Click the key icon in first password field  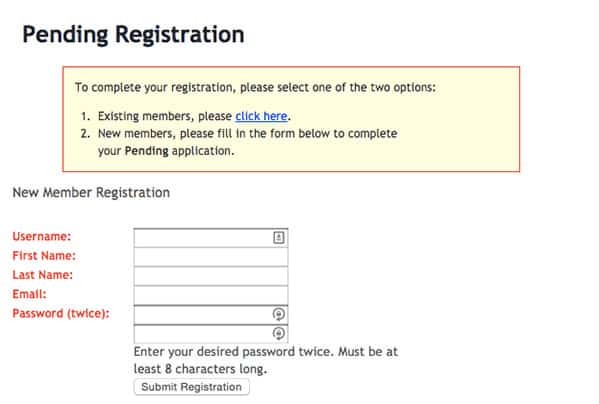[x=279, y=314]
